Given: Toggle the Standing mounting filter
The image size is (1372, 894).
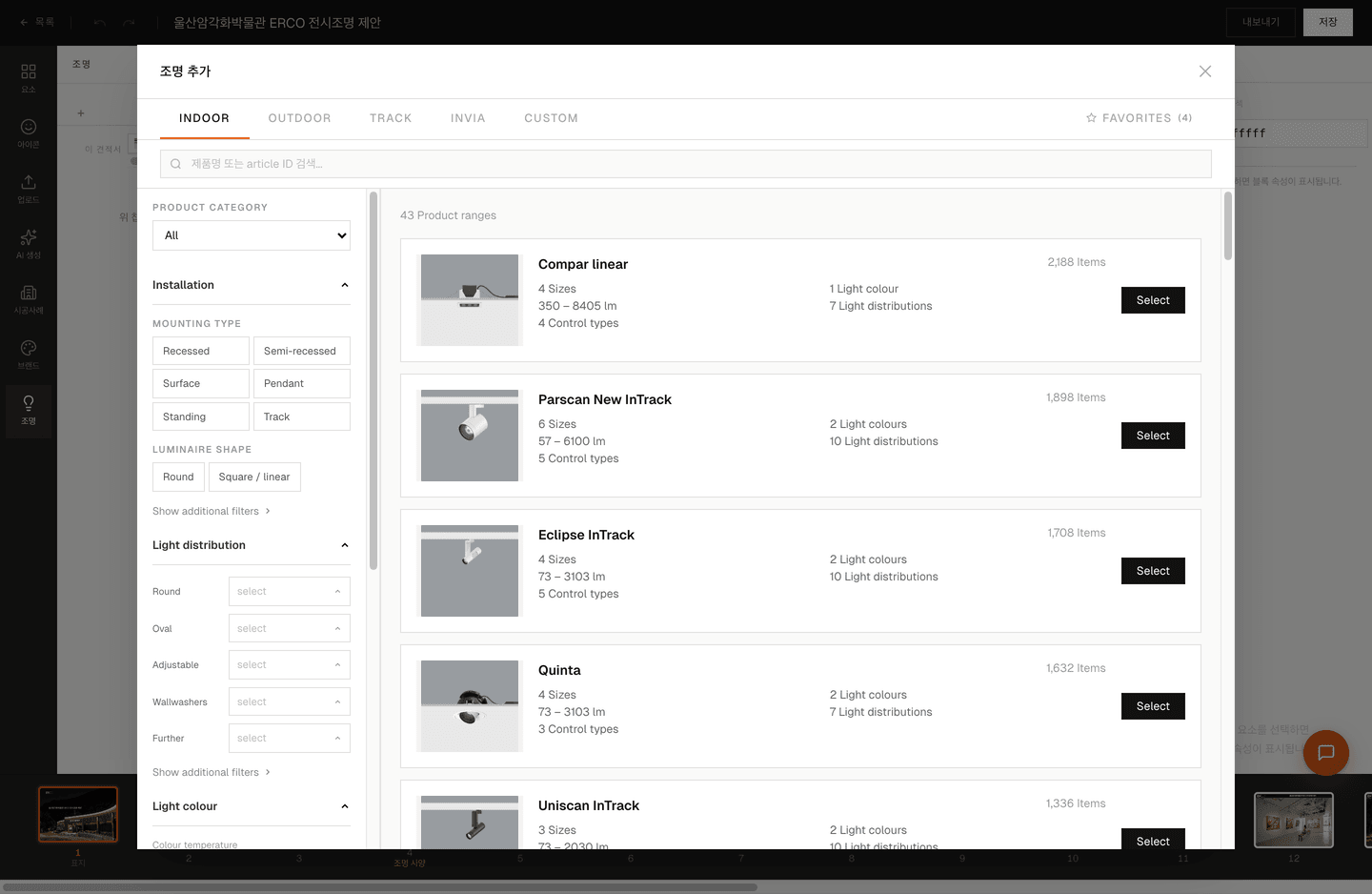Looking at the screenshot, I should [201, 417].
